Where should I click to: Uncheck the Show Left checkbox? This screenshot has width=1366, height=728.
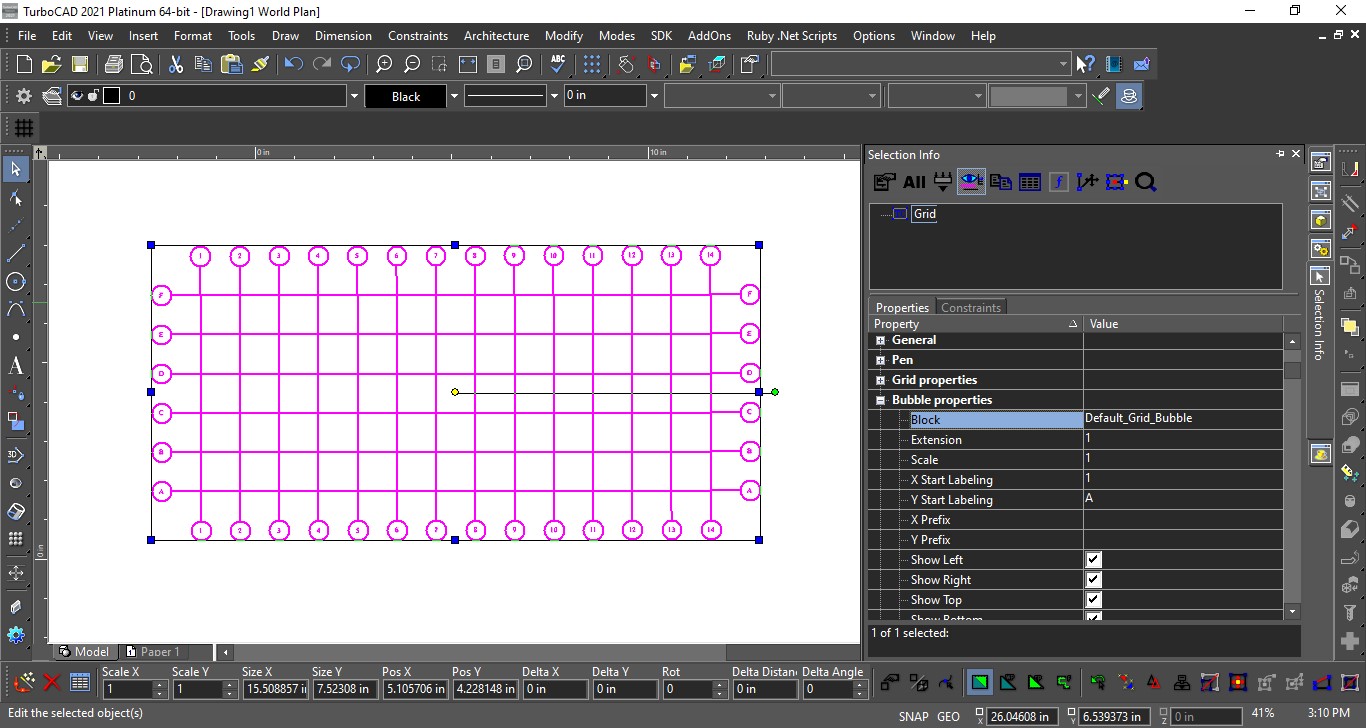click(x=1093, y=560)
